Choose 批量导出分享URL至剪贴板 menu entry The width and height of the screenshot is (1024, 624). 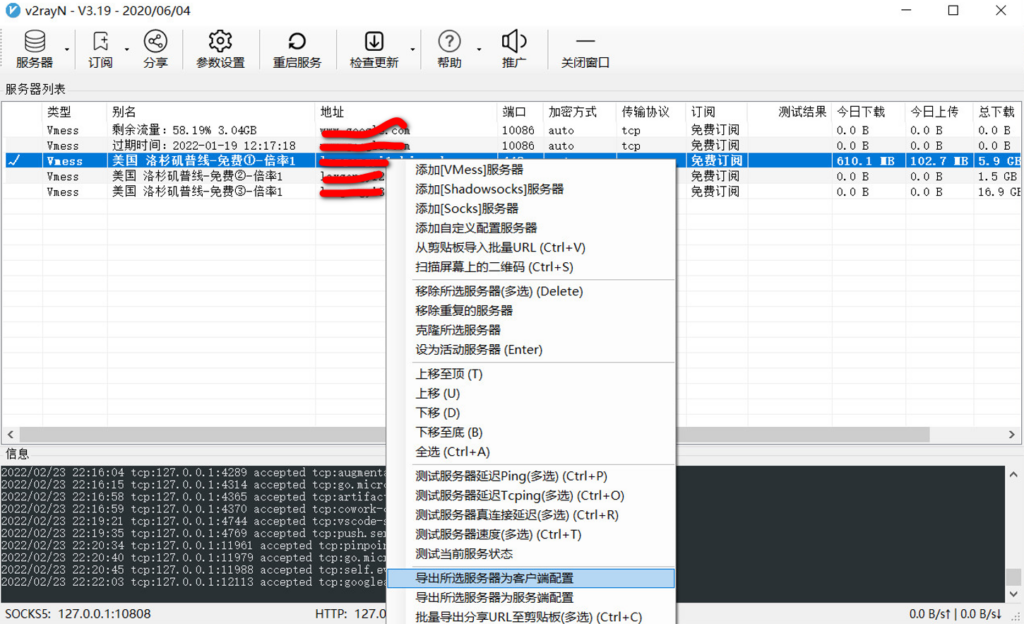530,616
